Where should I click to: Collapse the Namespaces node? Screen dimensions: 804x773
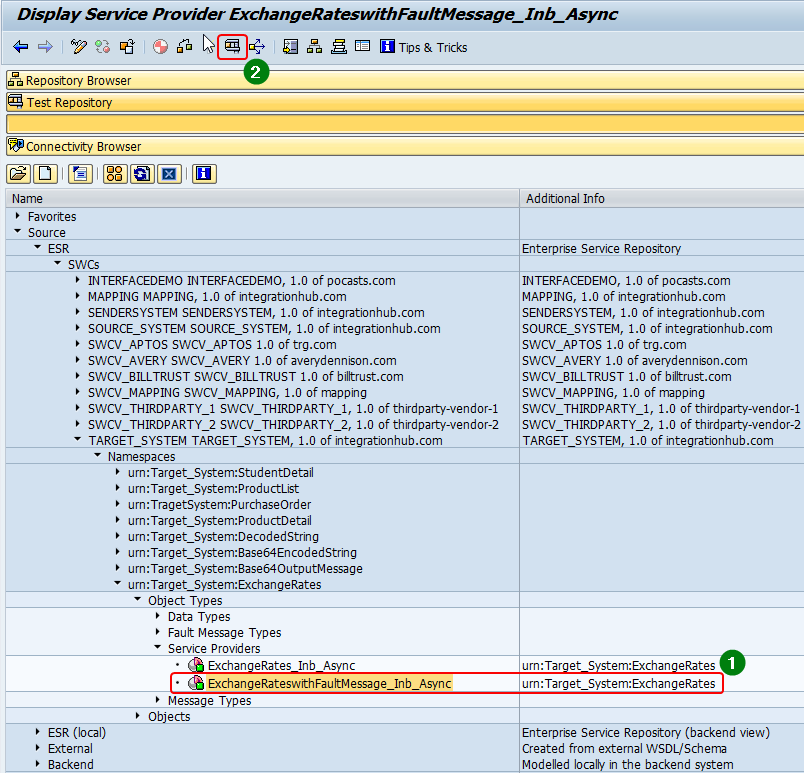click(x=98, y=455)
